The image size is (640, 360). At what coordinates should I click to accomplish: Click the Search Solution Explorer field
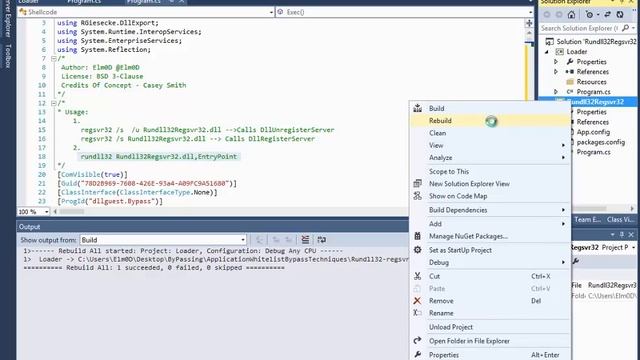580,28
